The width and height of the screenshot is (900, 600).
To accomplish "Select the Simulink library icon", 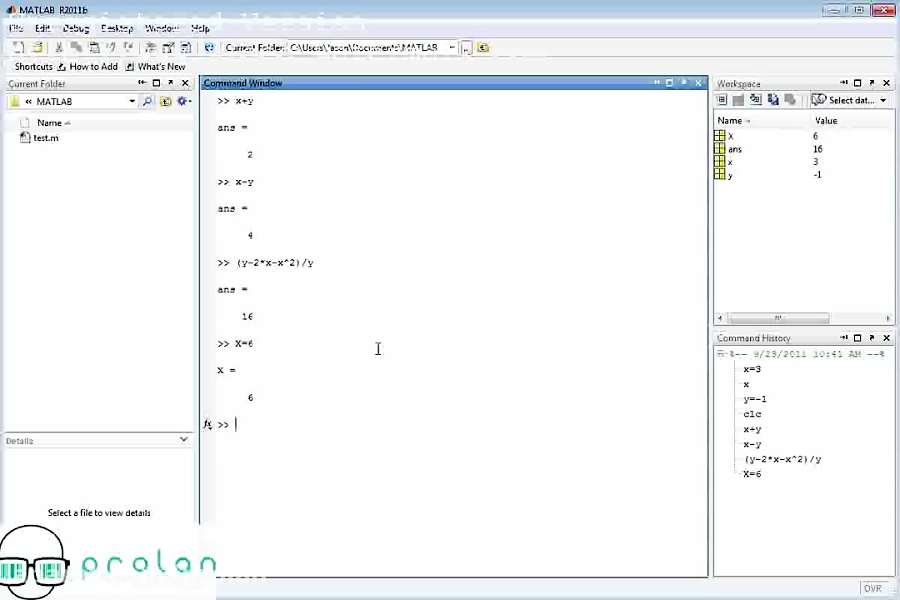I will tap(150, 46).
